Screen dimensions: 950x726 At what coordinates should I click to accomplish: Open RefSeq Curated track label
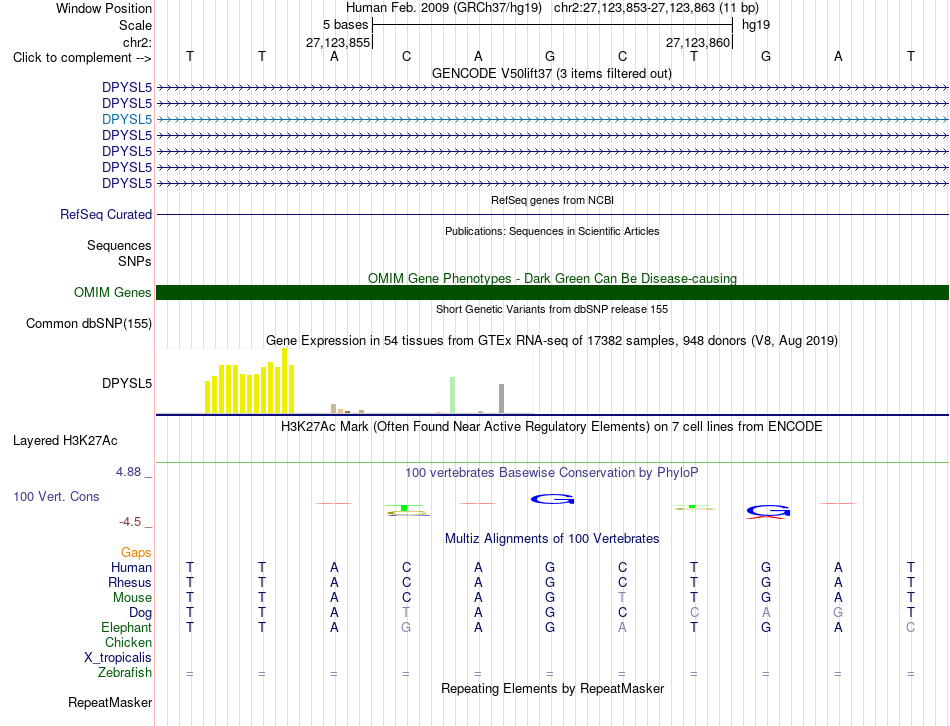[x=106, y=215]
